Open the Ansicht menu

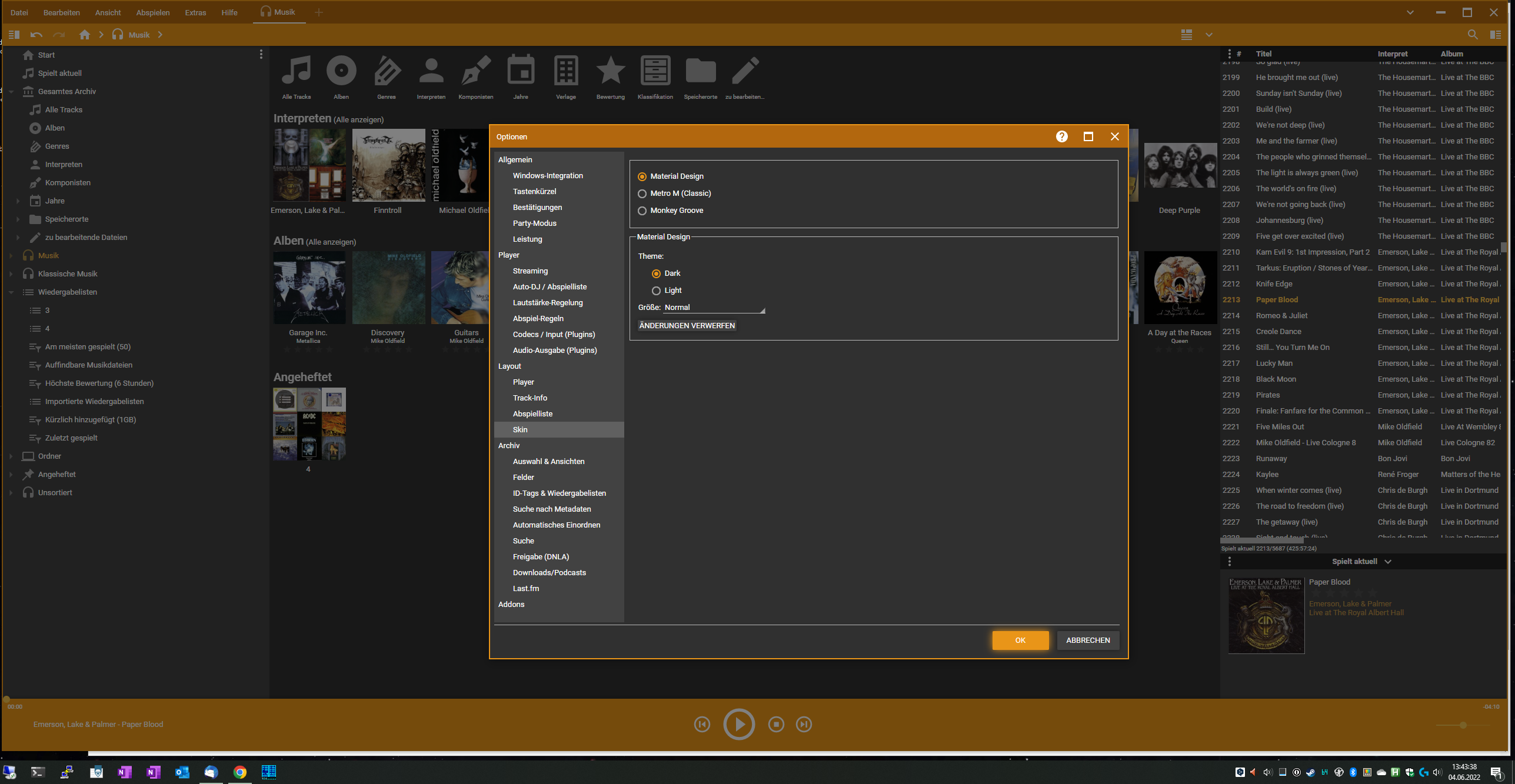[x=108, y=12]
